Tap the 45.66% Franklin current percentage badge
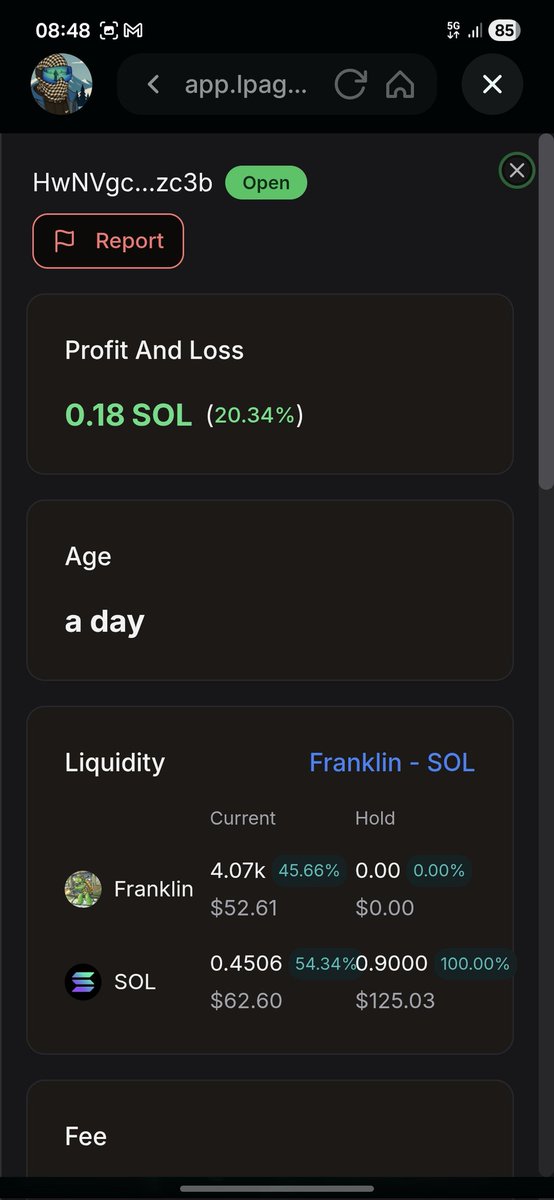Image resolution: width=554 pixels, height=1200 pixels. tap(310, 870)
